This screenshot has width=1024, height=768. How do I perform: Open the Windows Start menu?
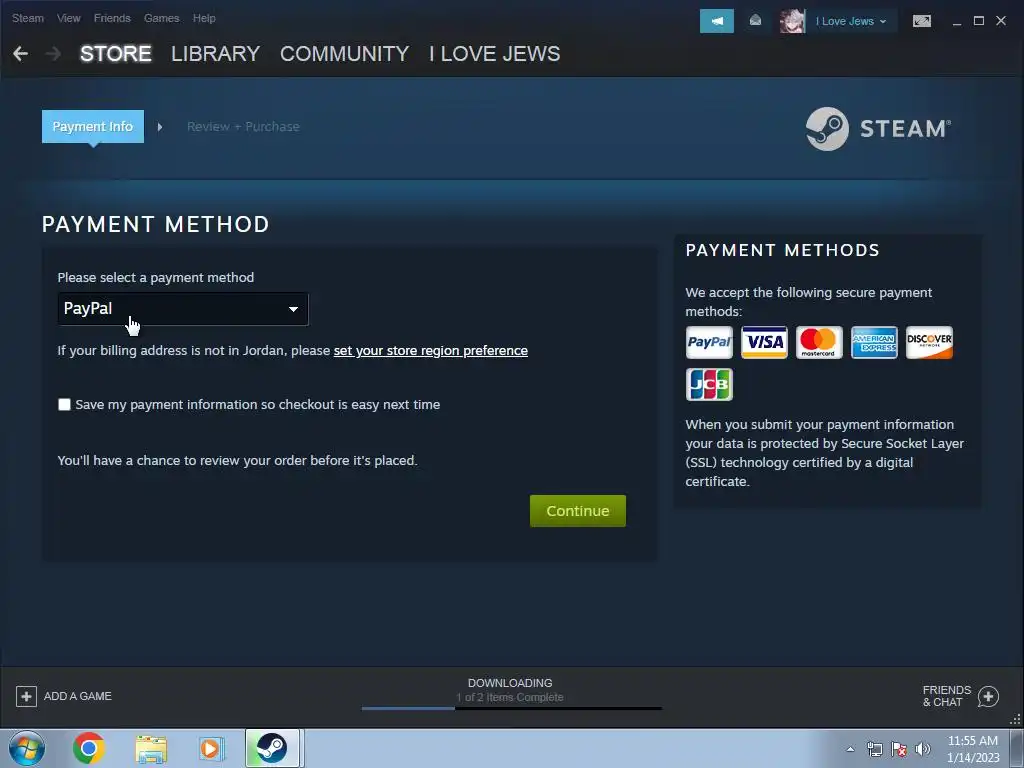(27, 748)
